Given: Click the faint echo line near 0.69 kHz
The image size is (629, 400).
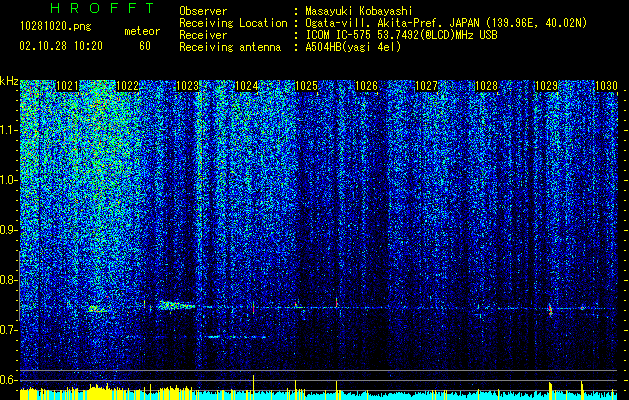Looking at the screenshot, I should (x=237, y=337).
